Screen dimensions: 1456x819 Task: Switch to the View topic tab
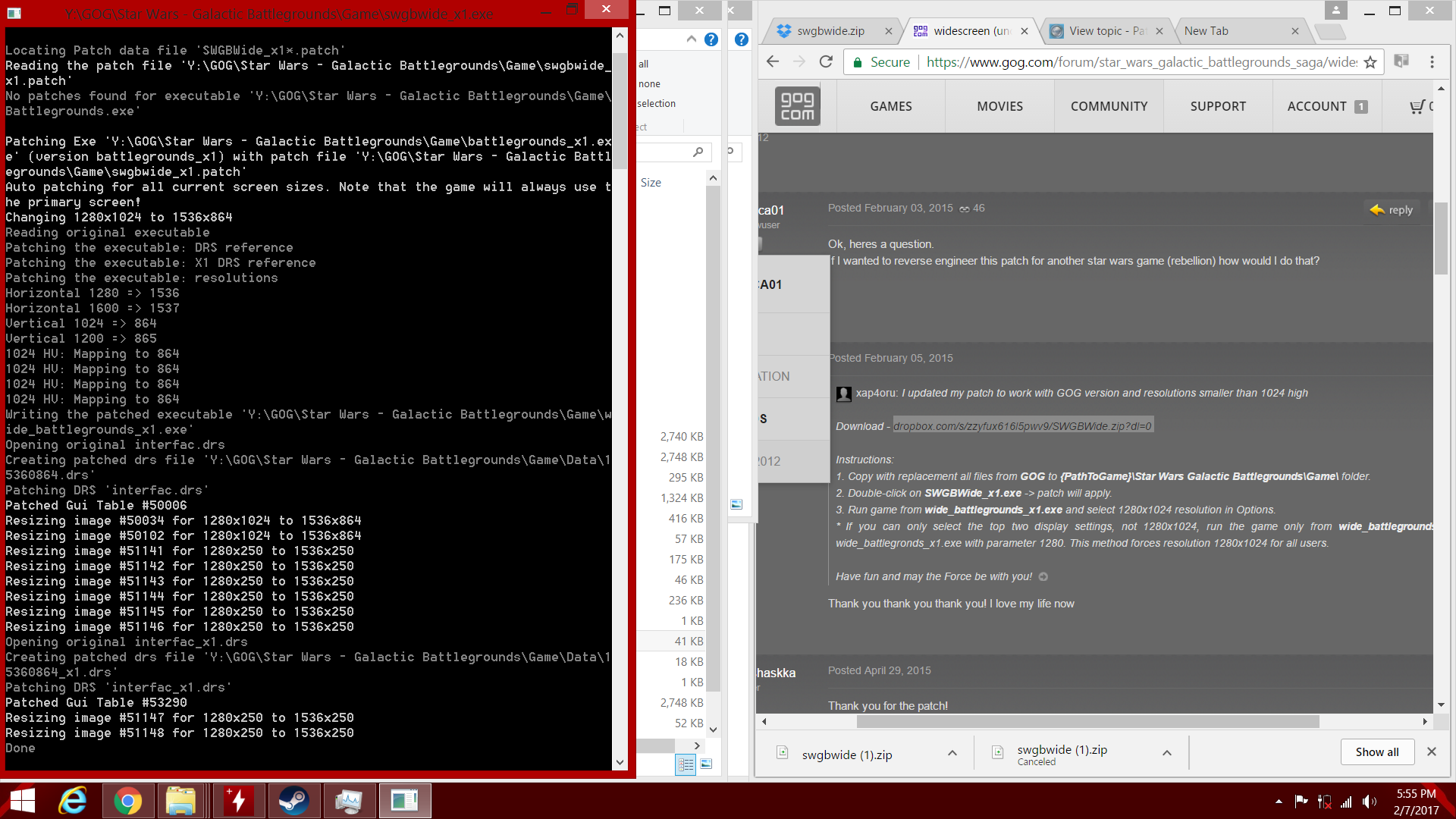click(x=1106, y=31)
